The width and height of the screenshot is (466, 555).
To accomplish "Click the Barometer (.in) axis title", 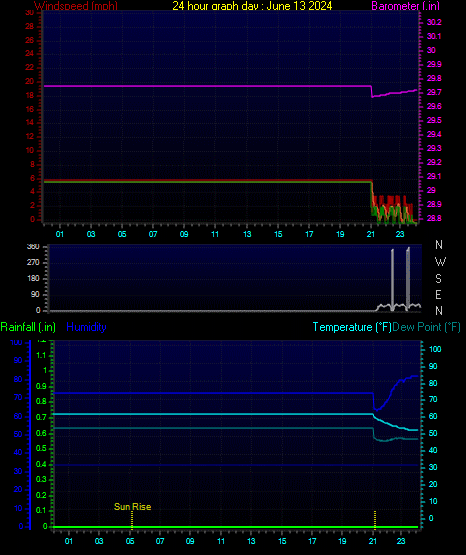I will [405, 6].
